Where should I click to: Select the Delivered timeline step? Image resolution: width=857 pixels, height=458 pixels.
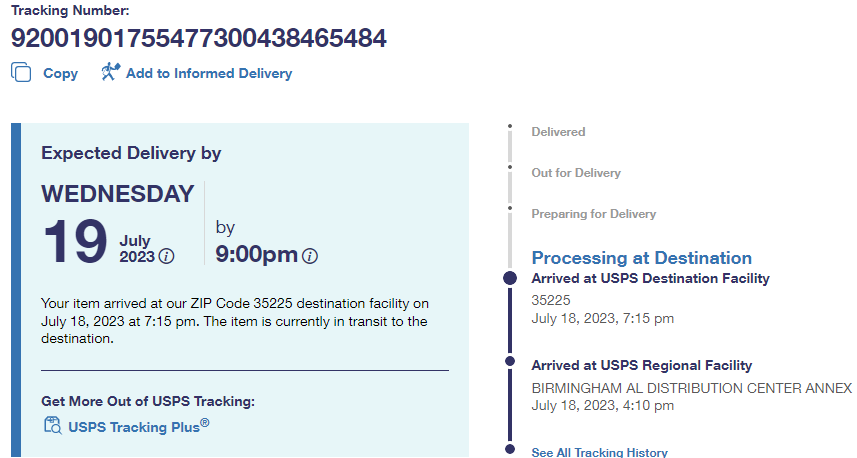click(558, 132)
